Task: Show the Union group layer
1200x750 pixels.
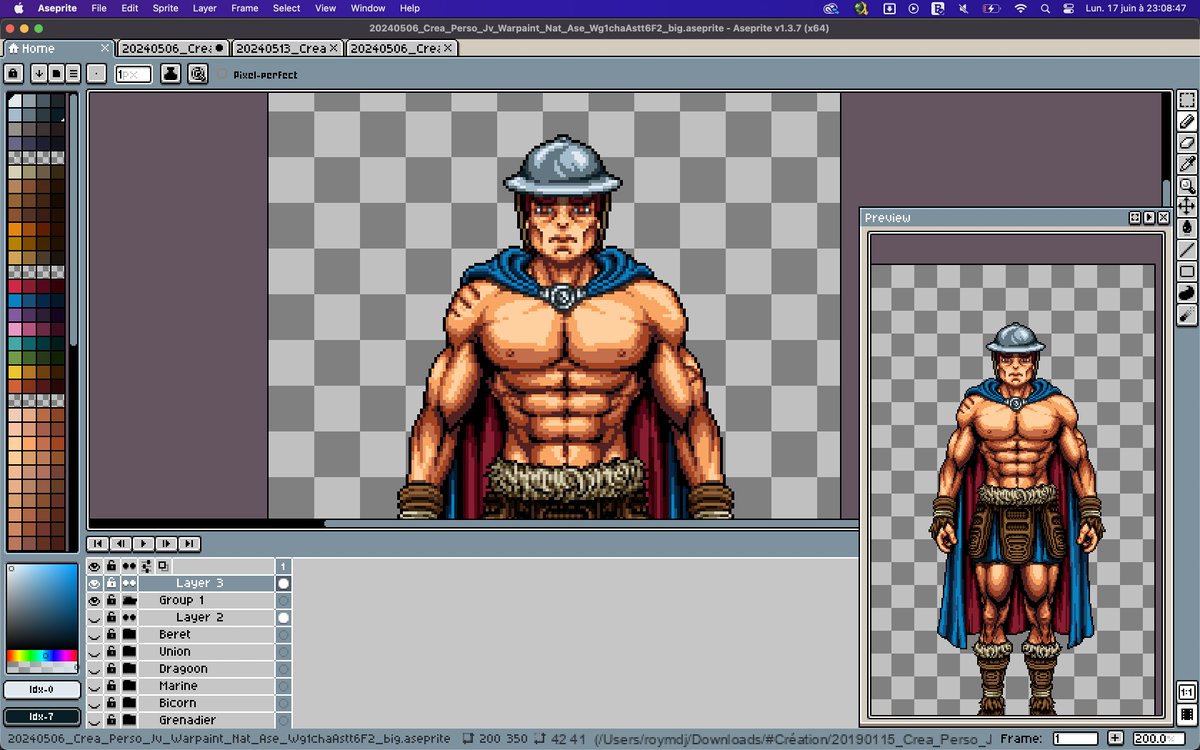Action: 95,652
